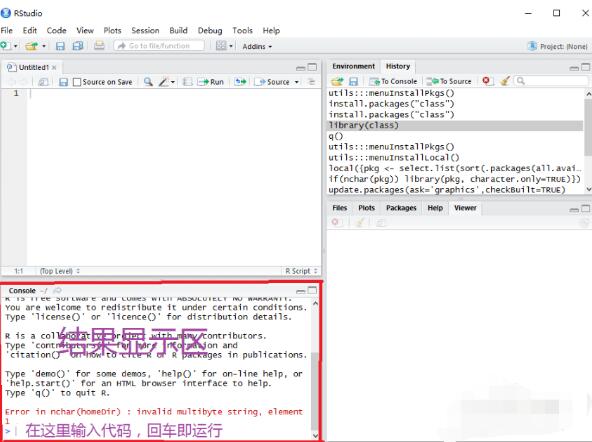Maximize the Console pane
The height and width of the screenshot is (442, 592).
pyautogui.click(x=312, y=290)
